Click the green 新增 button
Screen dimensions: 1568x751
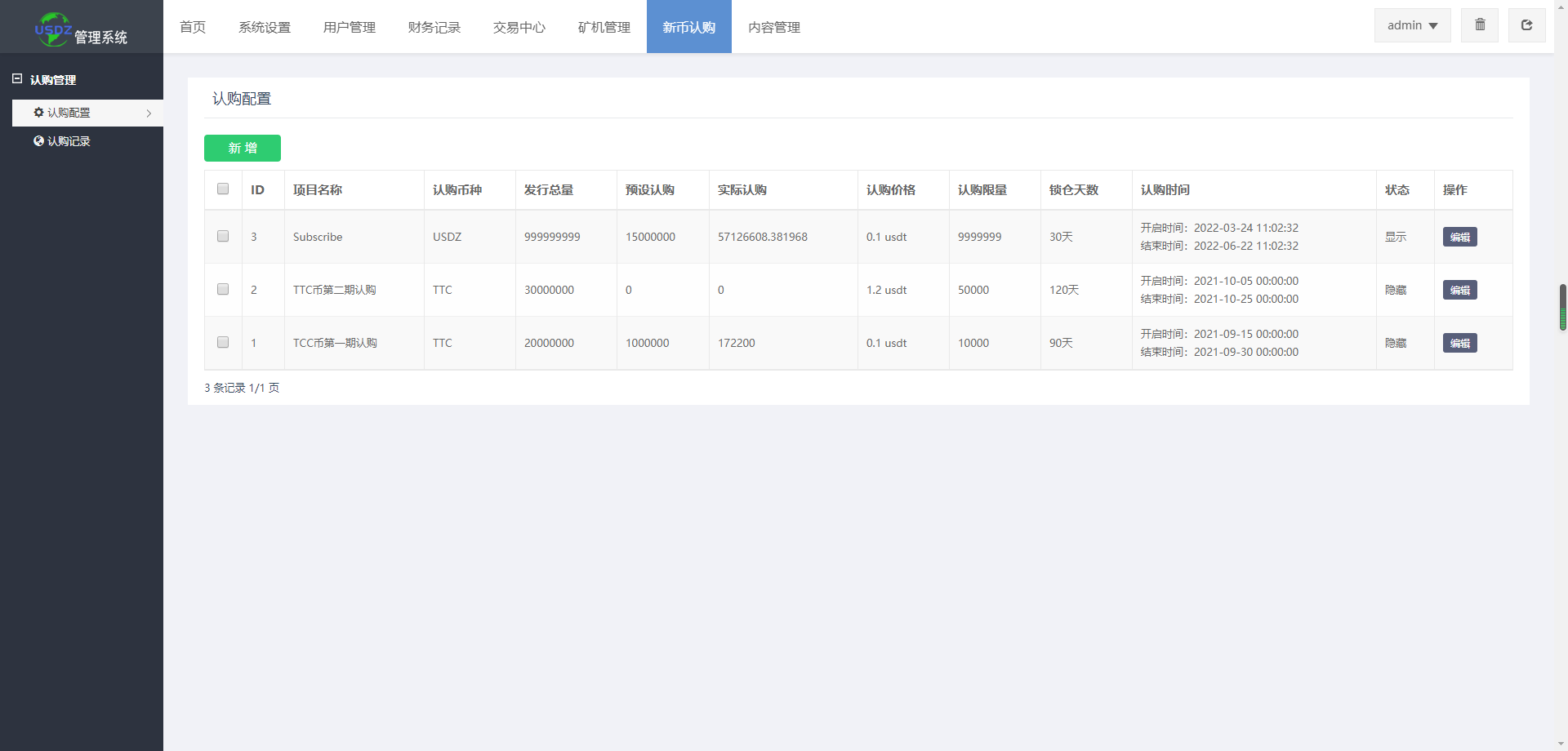(x=243, y=148)
